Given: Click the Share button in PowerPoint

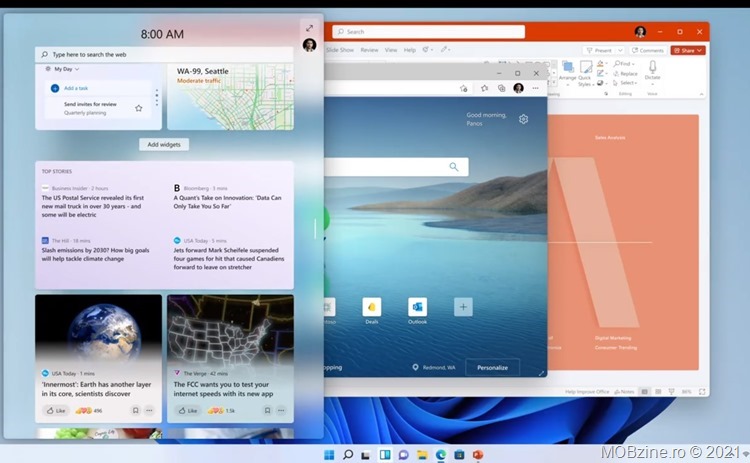Looking at the screenshot, I should [x=688, y=50].
